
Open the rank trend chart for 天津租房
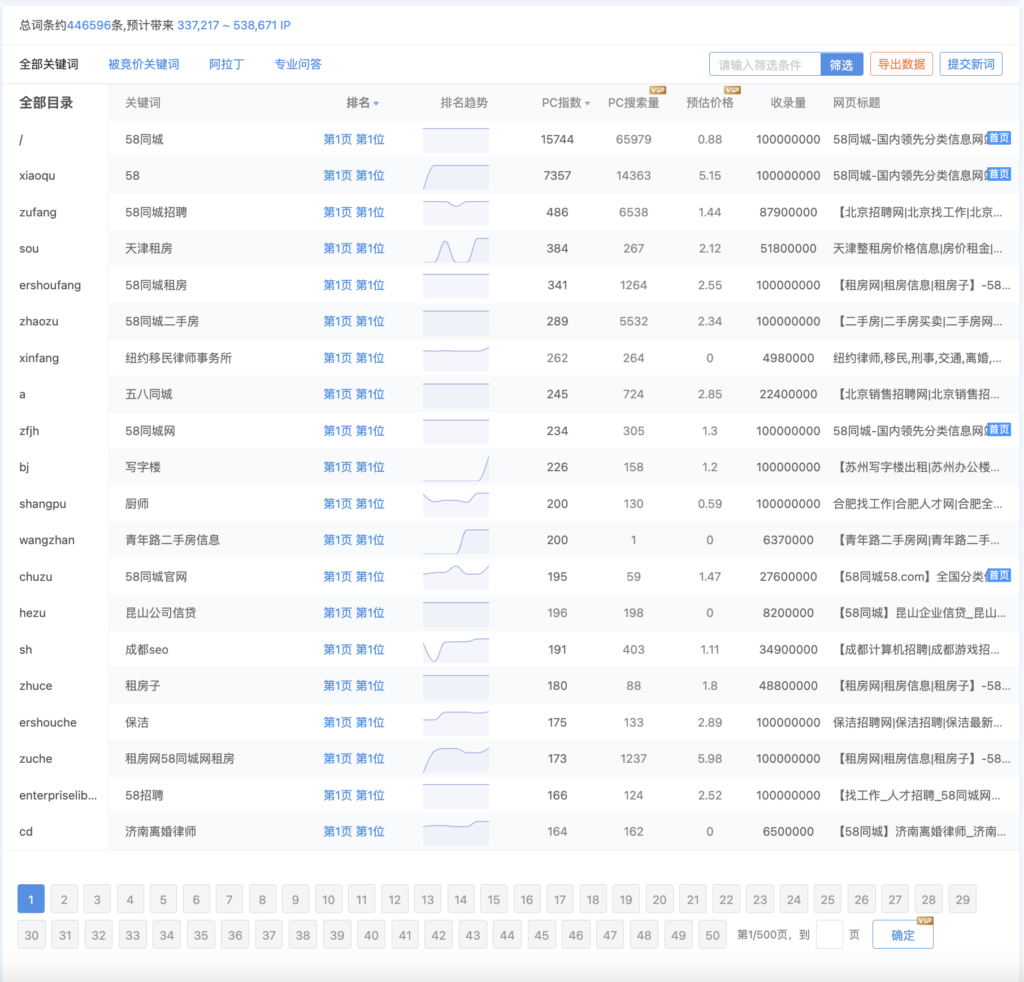[x=456, y=249]
